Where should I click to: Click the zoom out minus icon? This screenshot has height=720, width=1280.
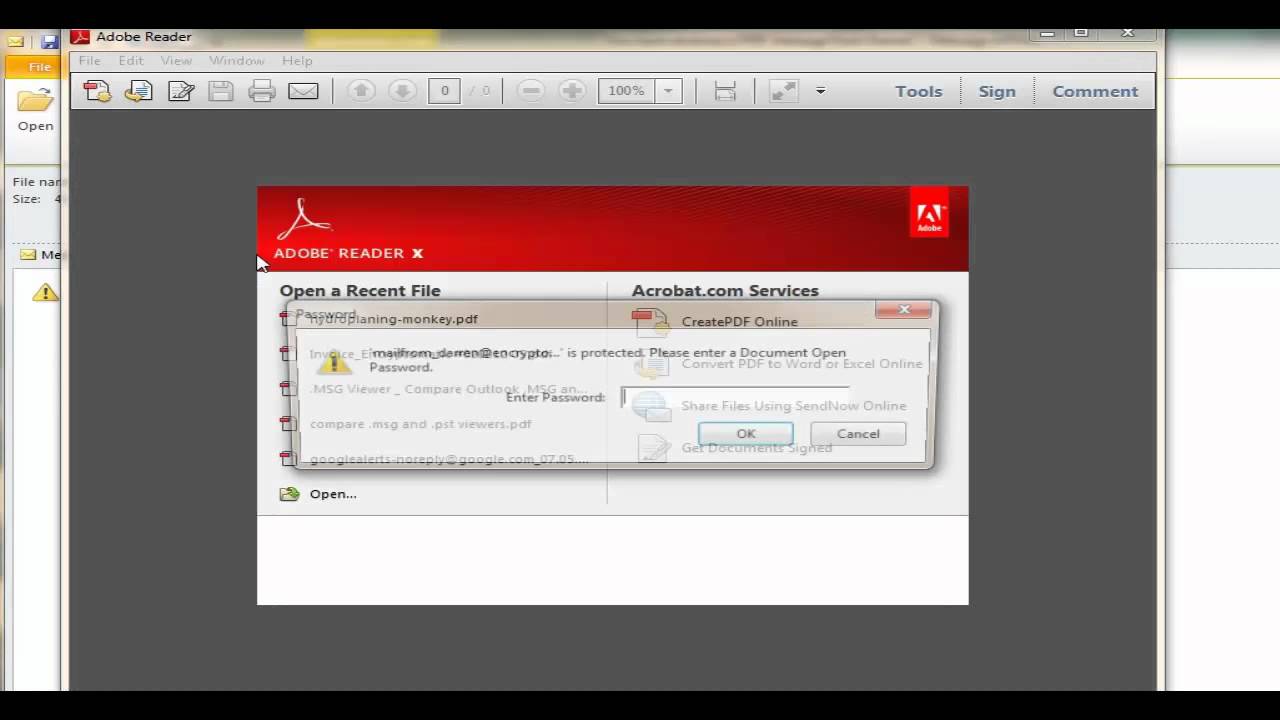531,91
